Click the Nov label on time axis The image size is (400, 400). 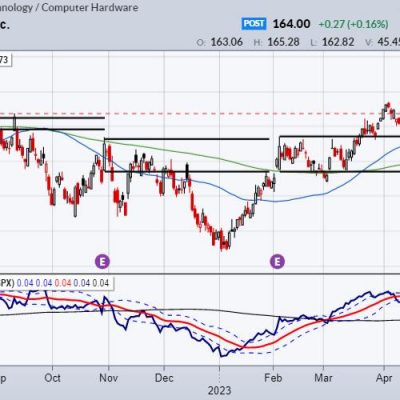coord(109,378)
